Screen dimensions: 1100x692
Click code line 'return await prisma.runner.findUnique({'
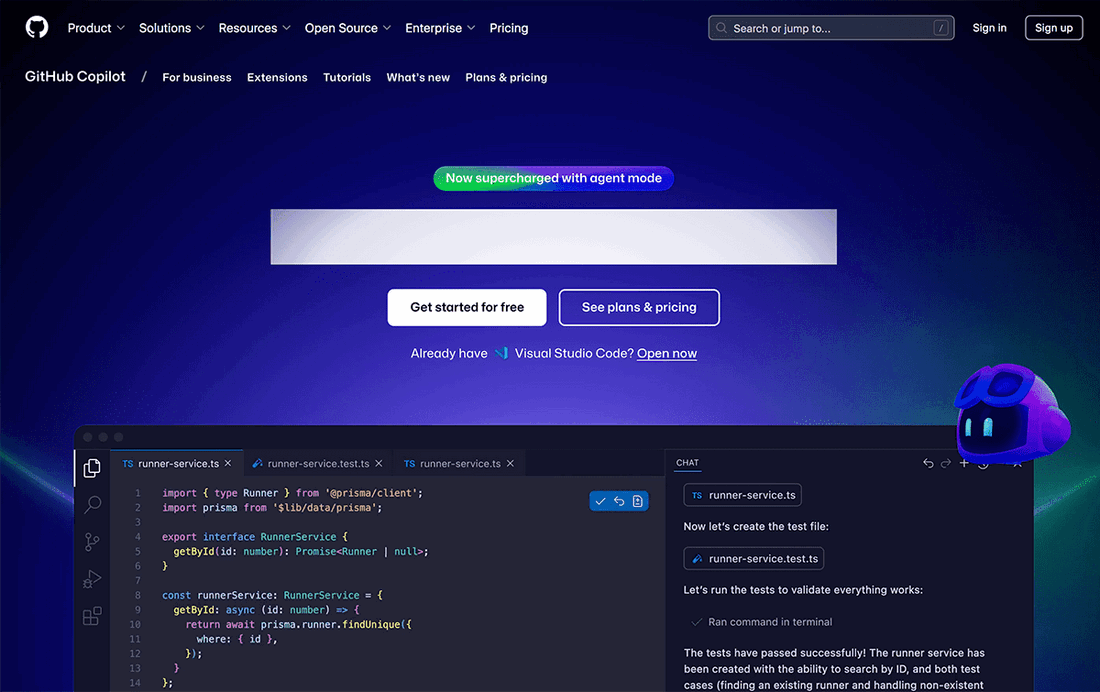click(x=298, y=625)
